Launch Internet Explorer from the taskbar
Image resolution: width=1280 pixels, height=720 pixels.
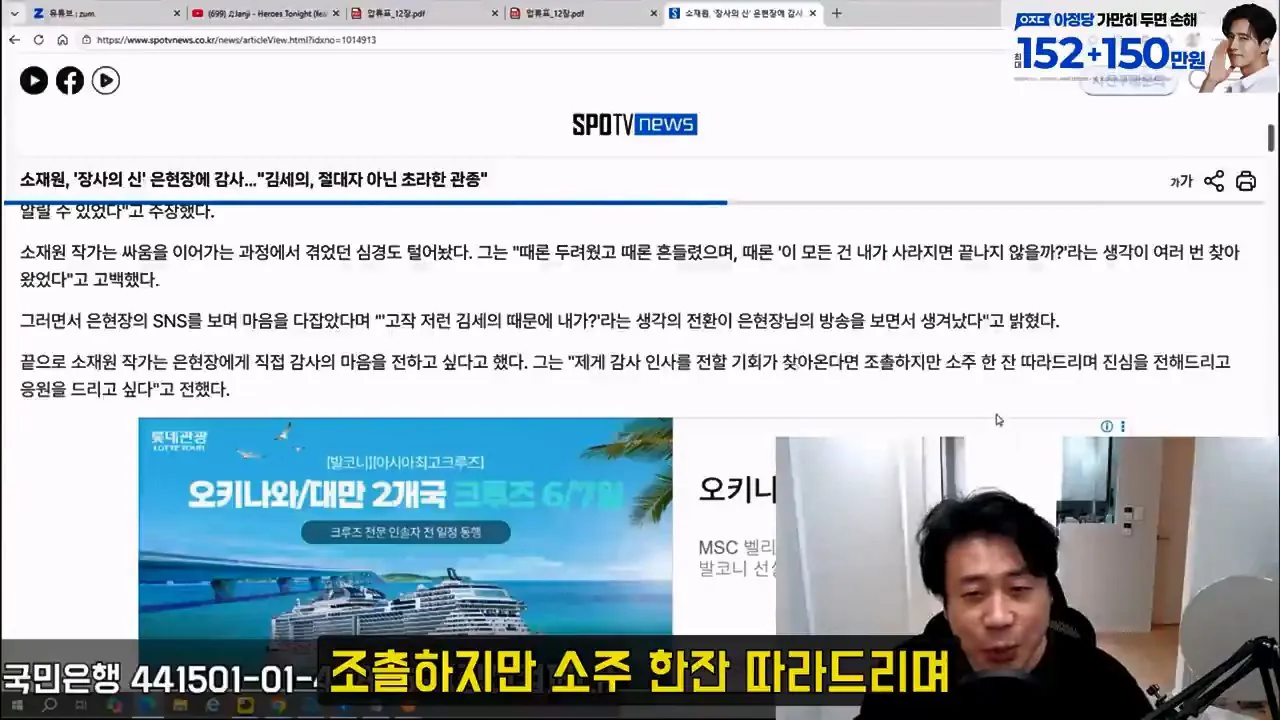pos(212,706)
